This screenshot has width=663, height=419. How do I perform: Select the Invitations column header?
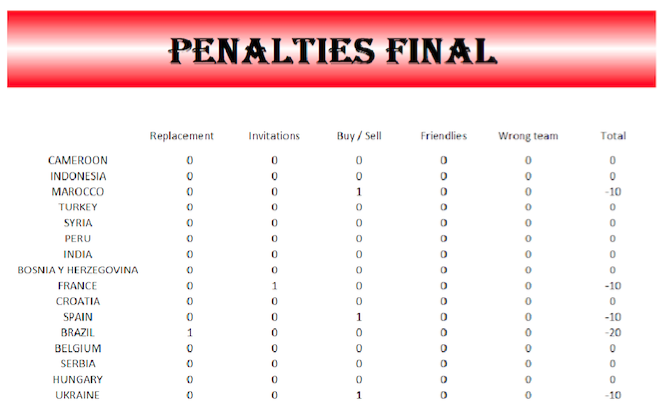click(274, 136)
